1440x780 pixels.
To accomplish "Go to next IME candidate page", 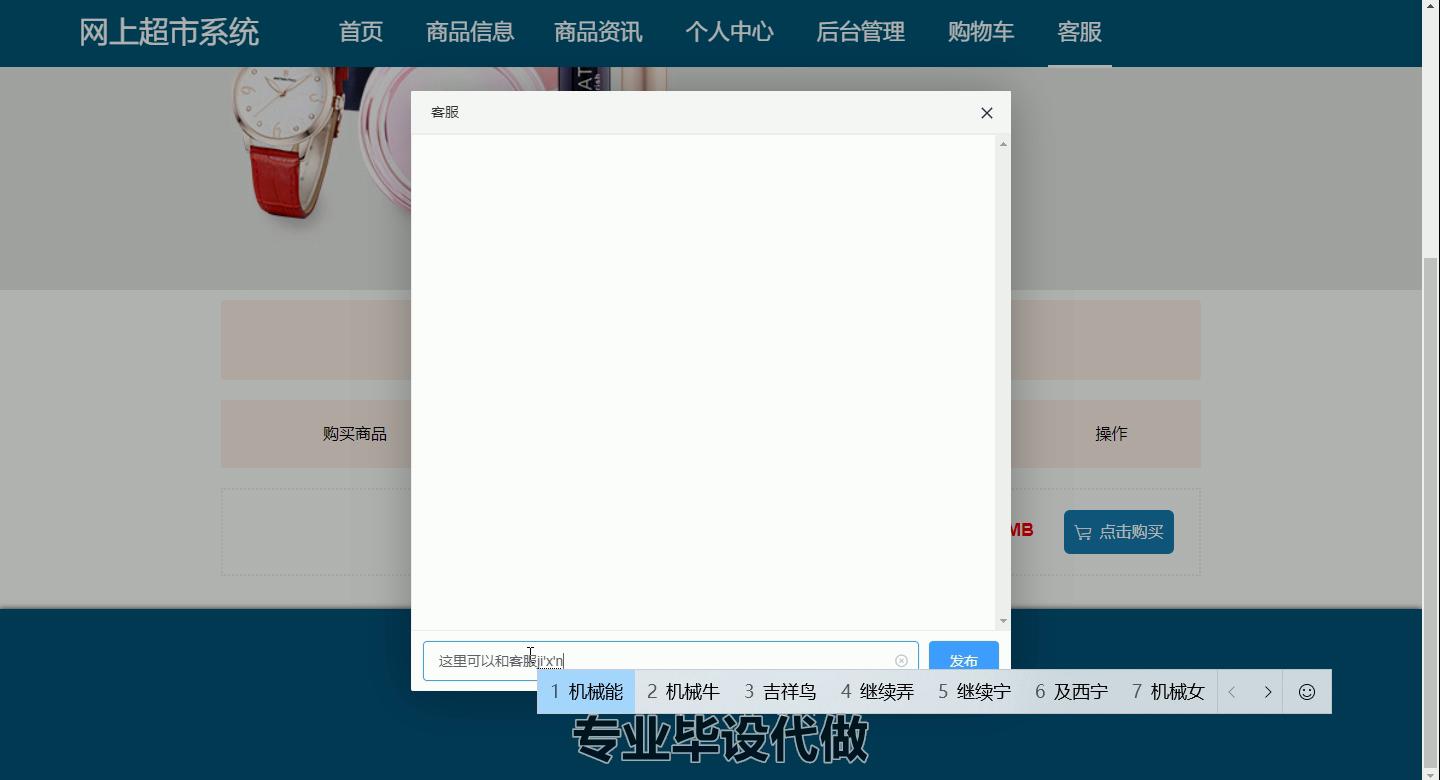I will [x=1267, y=692].
